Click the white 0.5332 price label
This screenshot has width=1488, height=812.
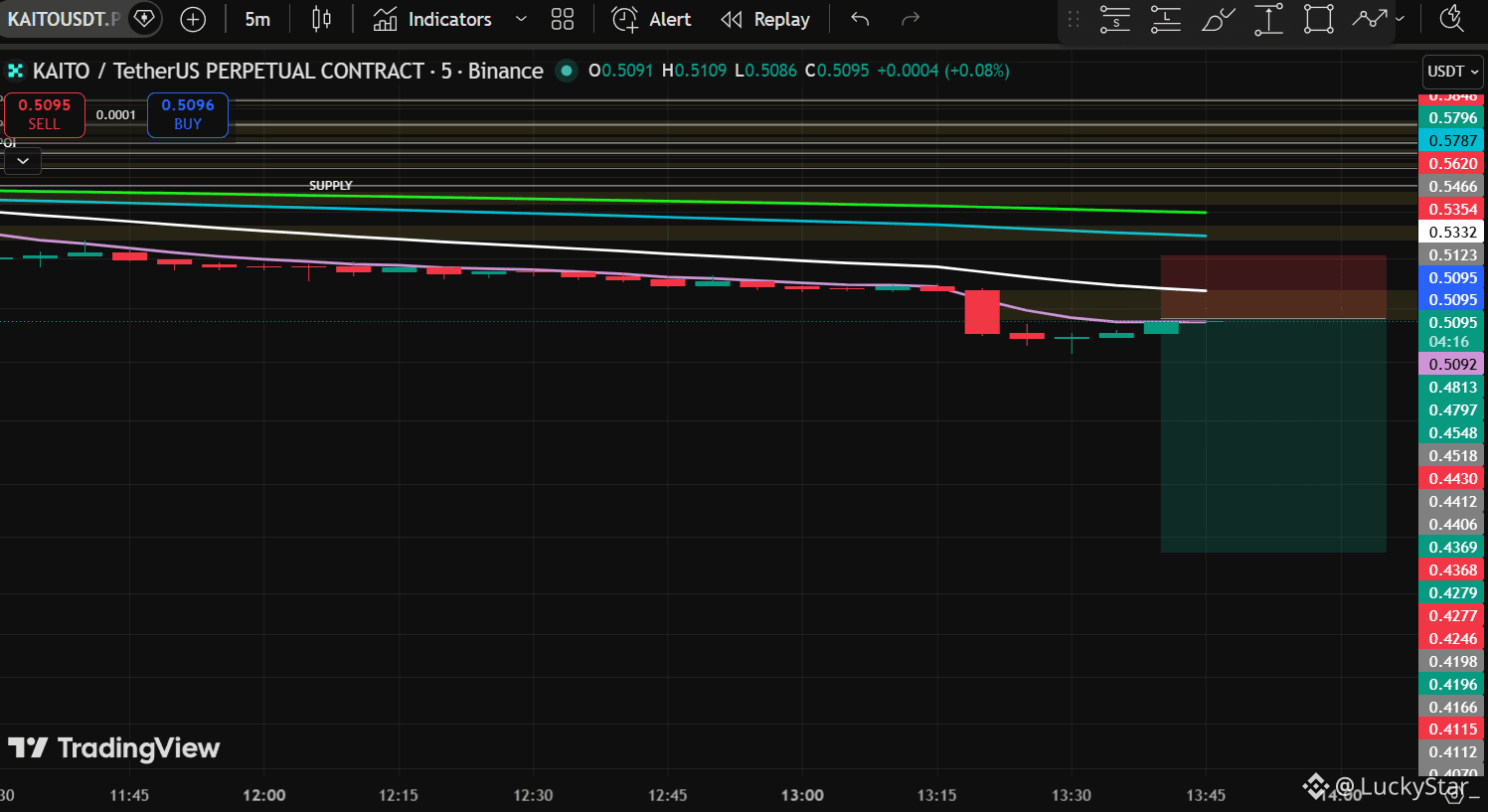coord(1452,233)
